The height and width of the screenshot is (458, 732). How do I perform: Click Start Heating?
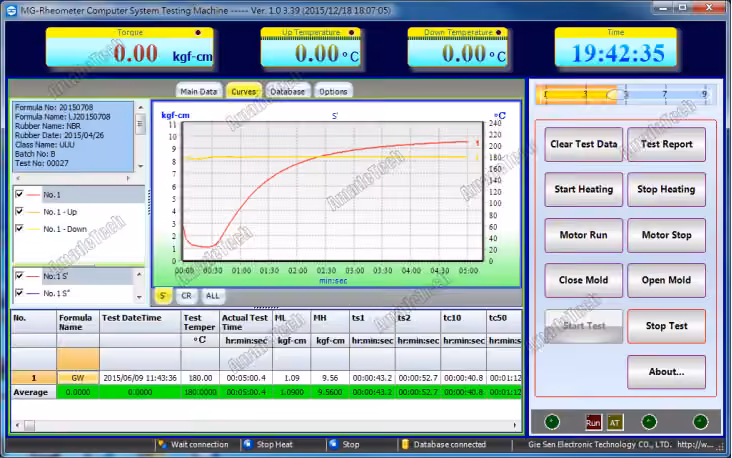[x=584, y=190]
